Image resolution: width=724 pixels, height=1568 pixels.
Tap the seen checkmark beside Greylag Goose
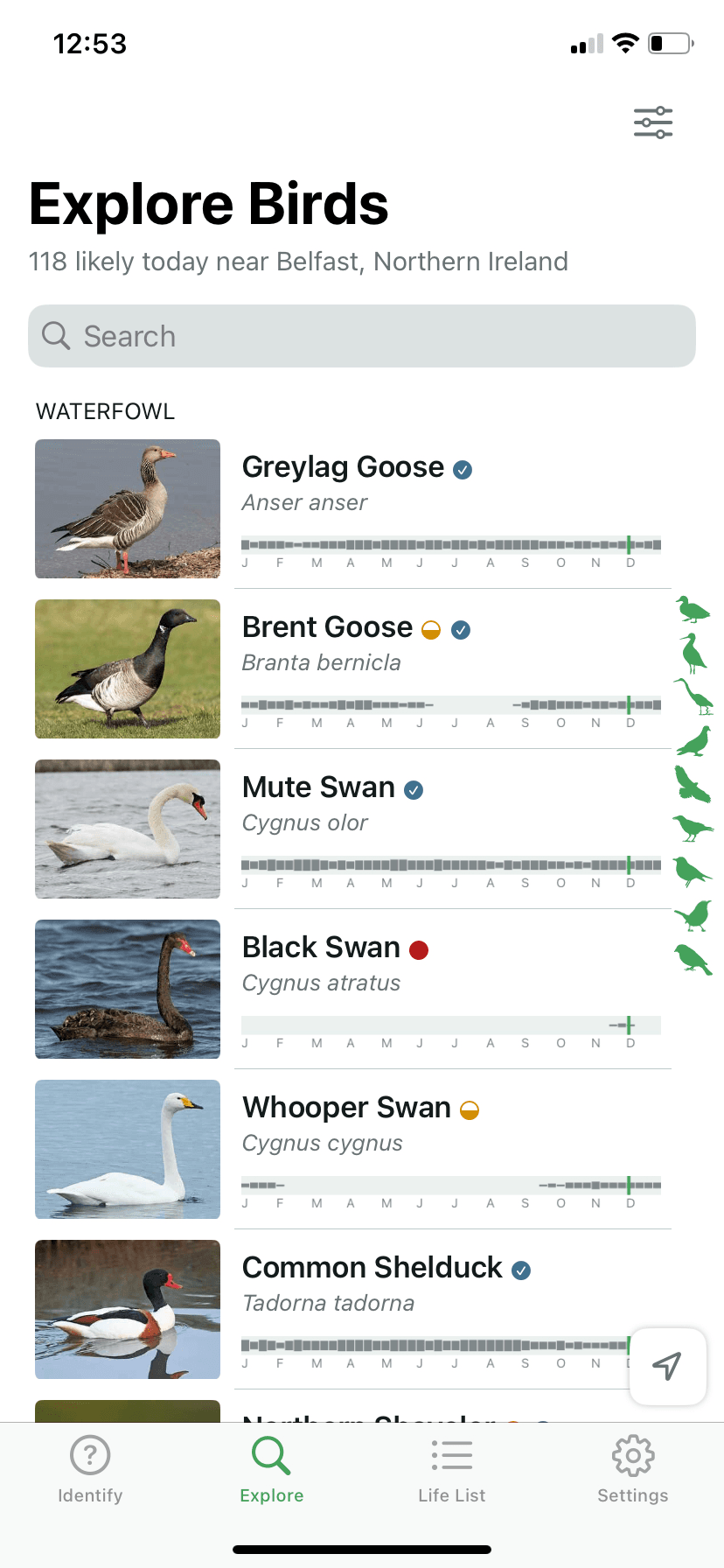(x=463, y=469)
